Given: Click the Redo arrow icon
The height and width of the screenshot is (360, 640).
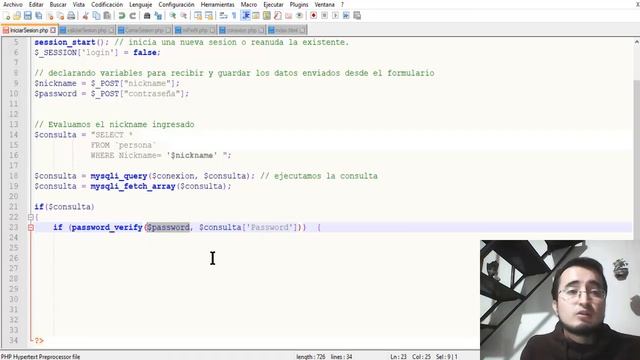Looking at the screenshot, I should [132, 16].
